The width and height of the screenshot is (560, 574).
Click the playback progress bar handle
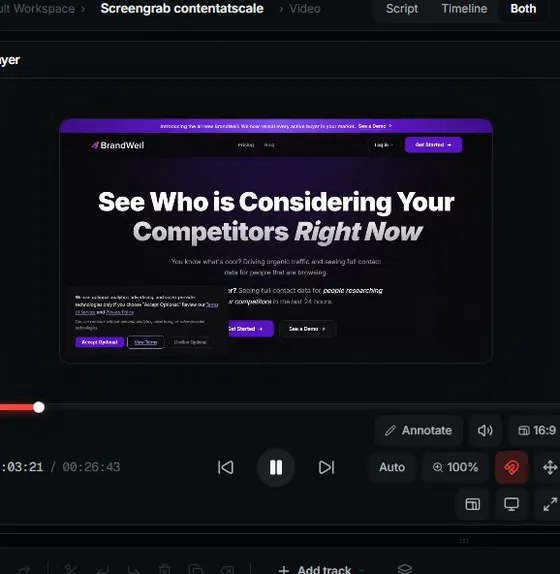pos(38,407)
